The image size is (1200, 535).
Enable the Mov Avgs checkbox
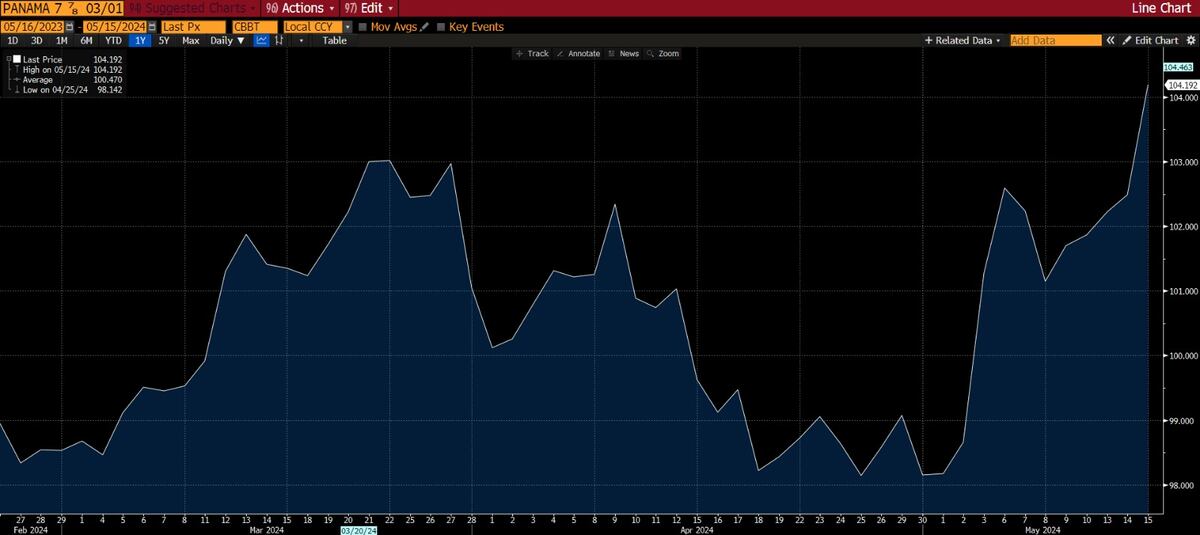(x=363, y=27)
